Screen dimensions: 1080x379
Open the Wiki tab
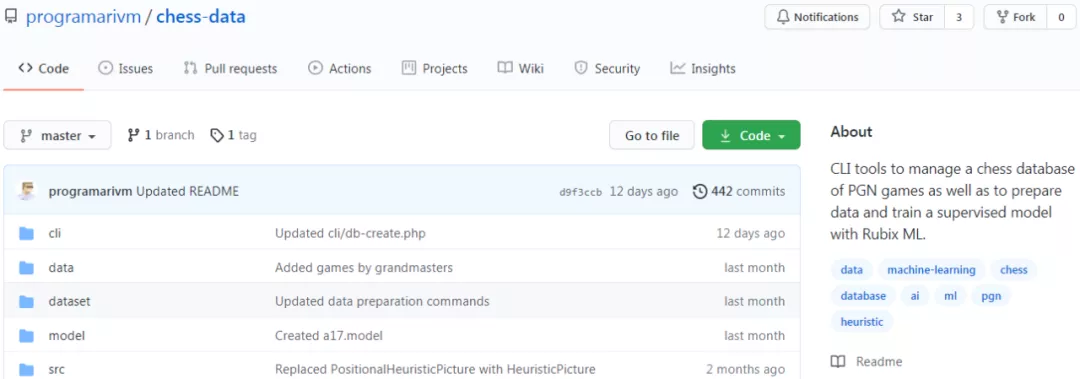pos(521,68)
